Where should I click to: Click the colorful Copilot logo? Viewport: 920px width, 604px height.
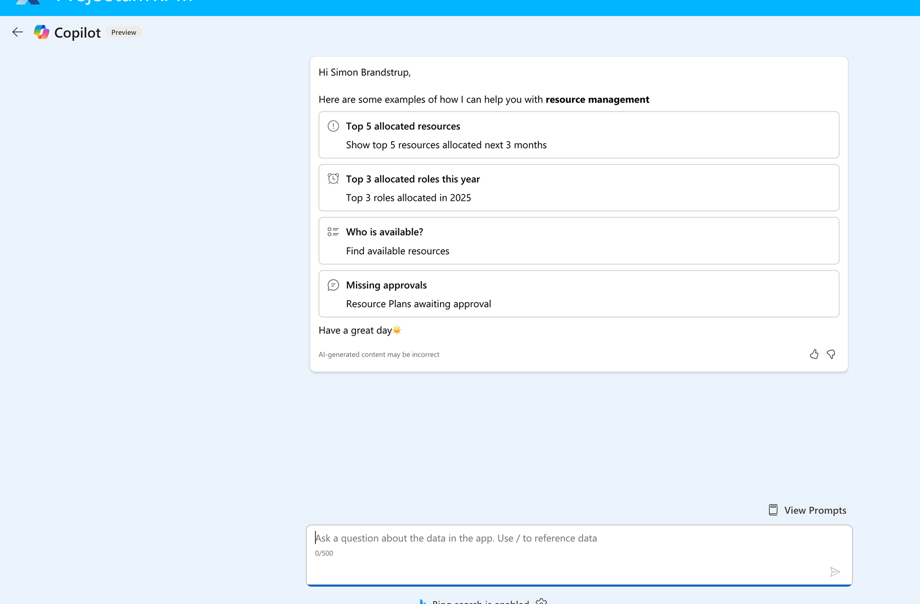41,32
